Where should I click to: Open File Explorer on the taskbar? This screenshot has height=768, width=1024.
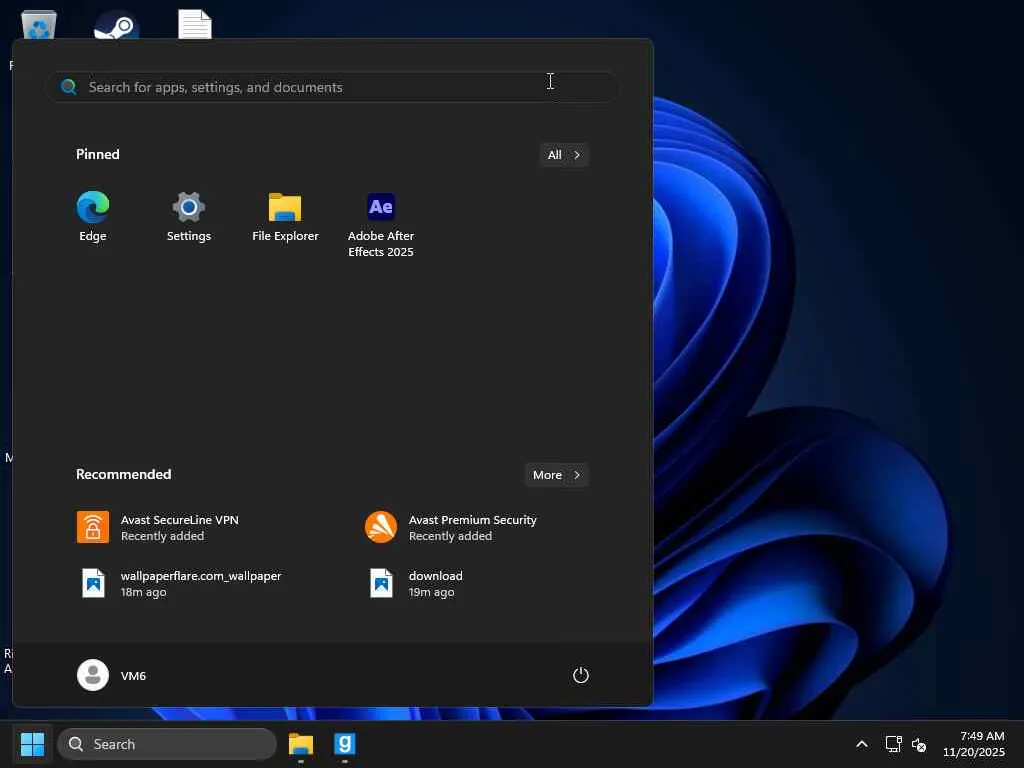pos(301,744)
